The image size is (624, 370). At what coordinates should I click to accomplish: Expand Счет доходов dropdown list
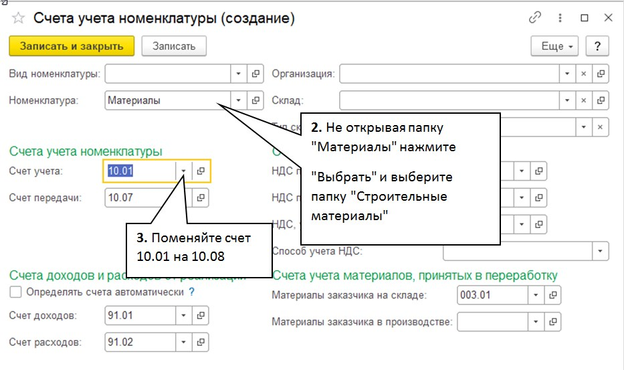[x=183, y=315]
